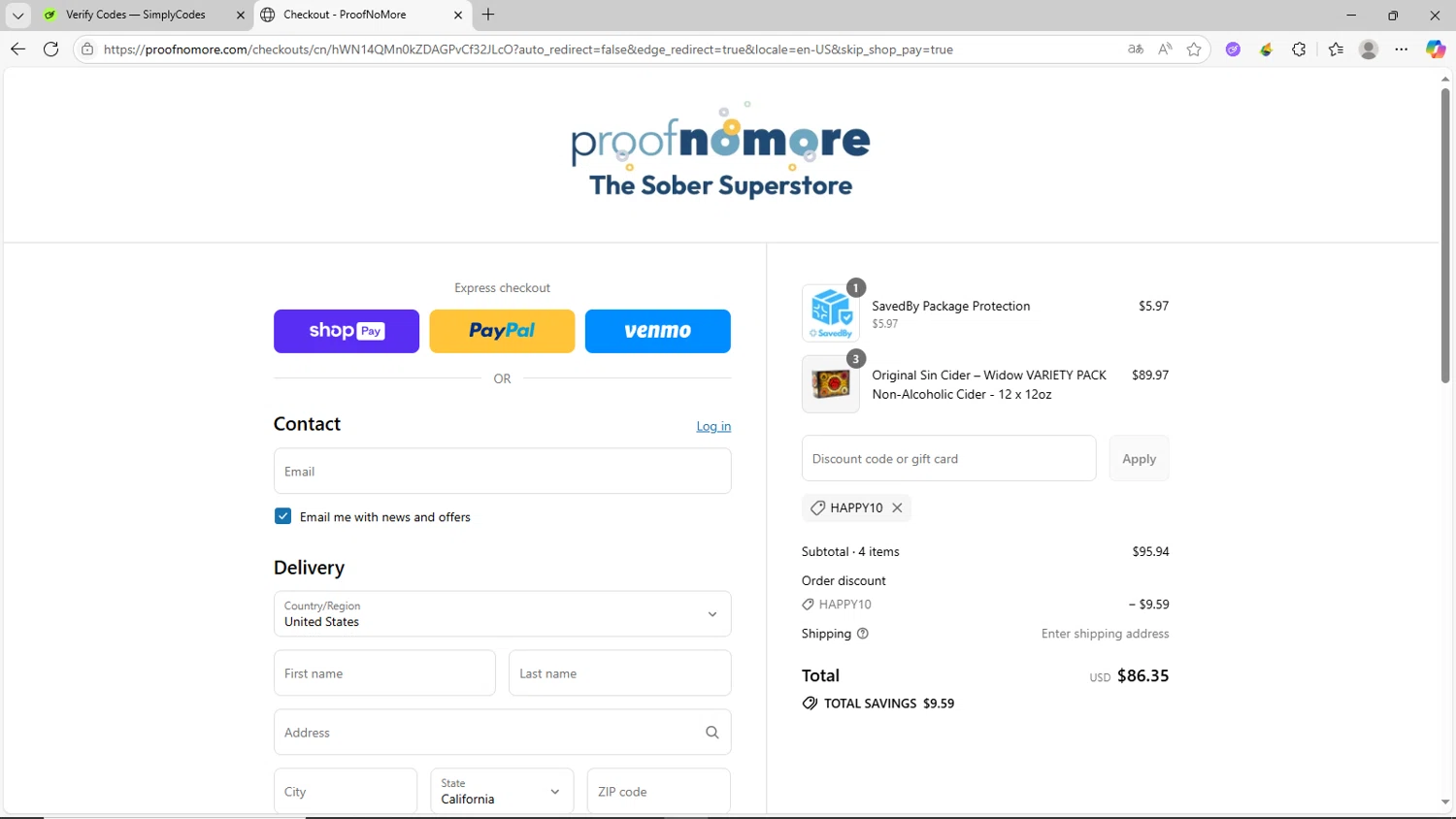The height and width of the screenshot is (819, 1456).
Task: Select the Checkout - ProofNoMore tab
Action: (x=345, y=15)
